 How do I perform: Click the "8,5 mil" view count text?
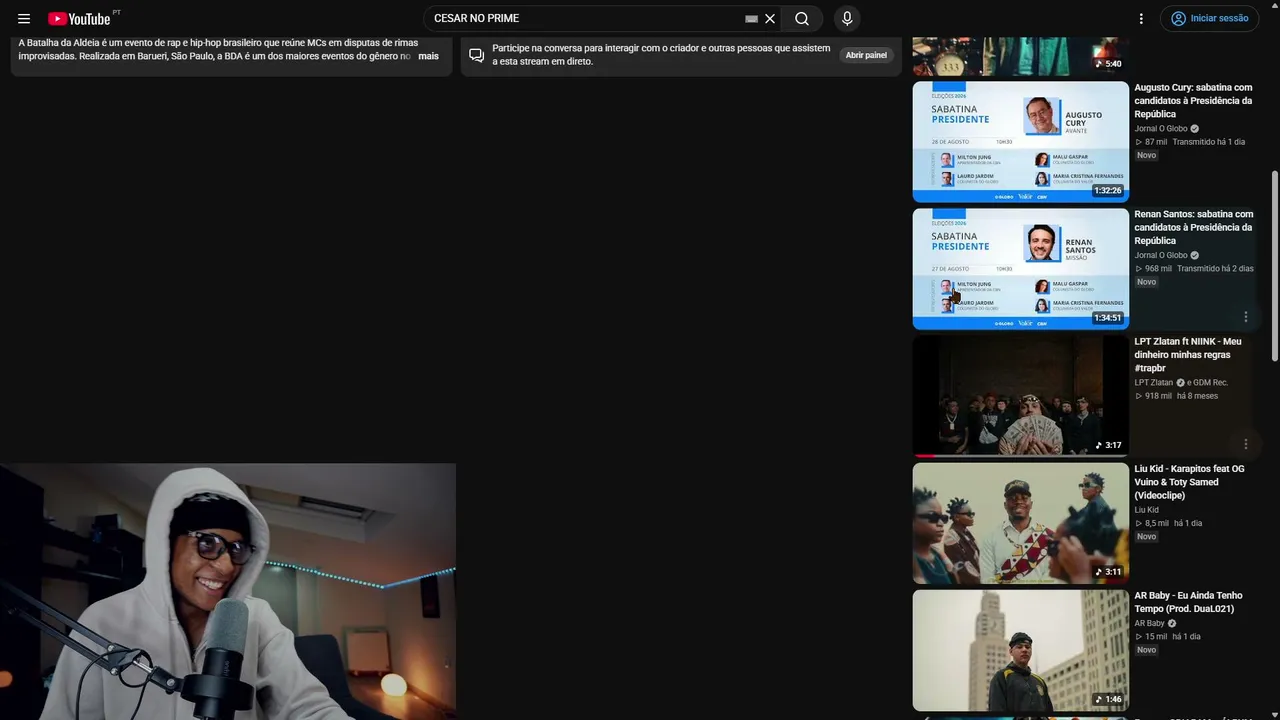pos(1157,523)
